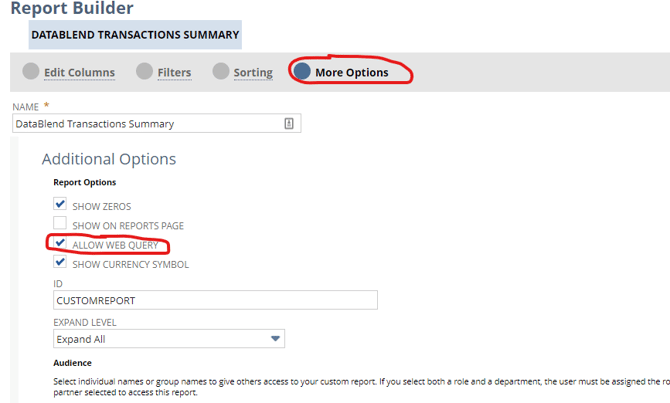Uncheck Show Currency Symbol checkbox
Viewport: 670px width, 403px height.
(60, 262)
